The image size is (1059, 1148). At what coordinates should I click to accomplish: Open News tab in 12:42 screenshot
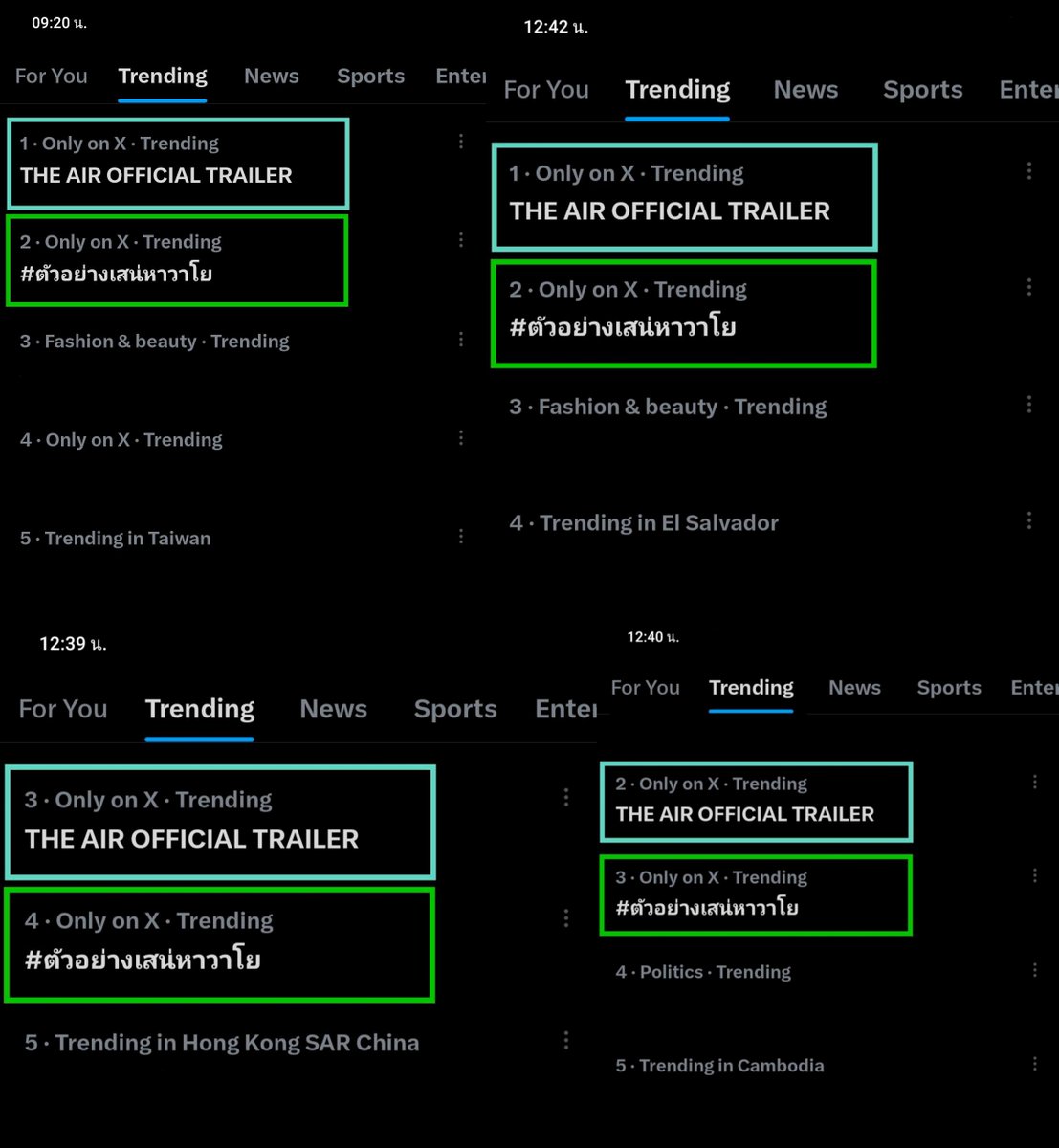pyautogui.click(x=805, y=90)
